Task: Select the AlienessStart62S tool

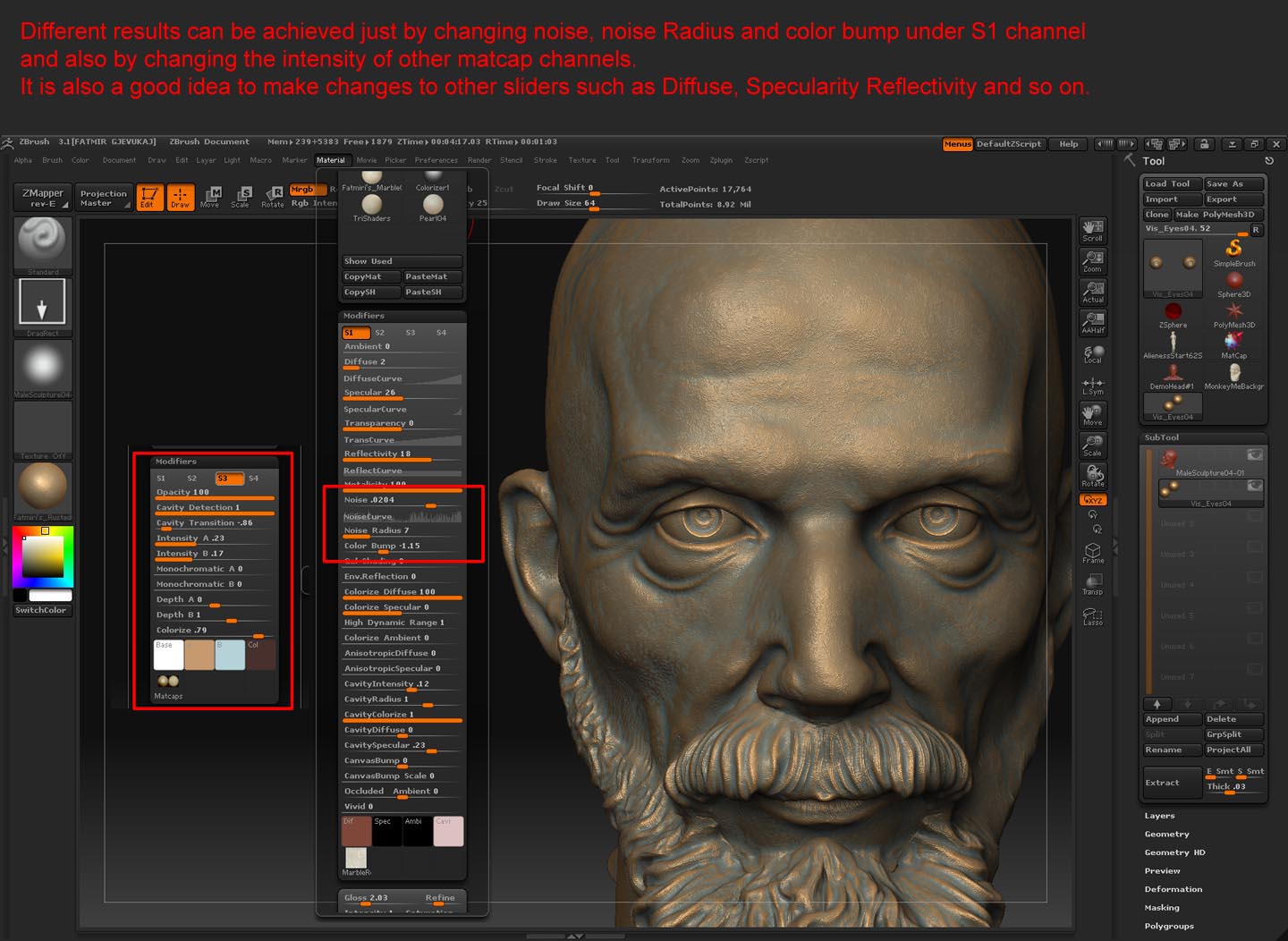Action: coord(1173,344)
